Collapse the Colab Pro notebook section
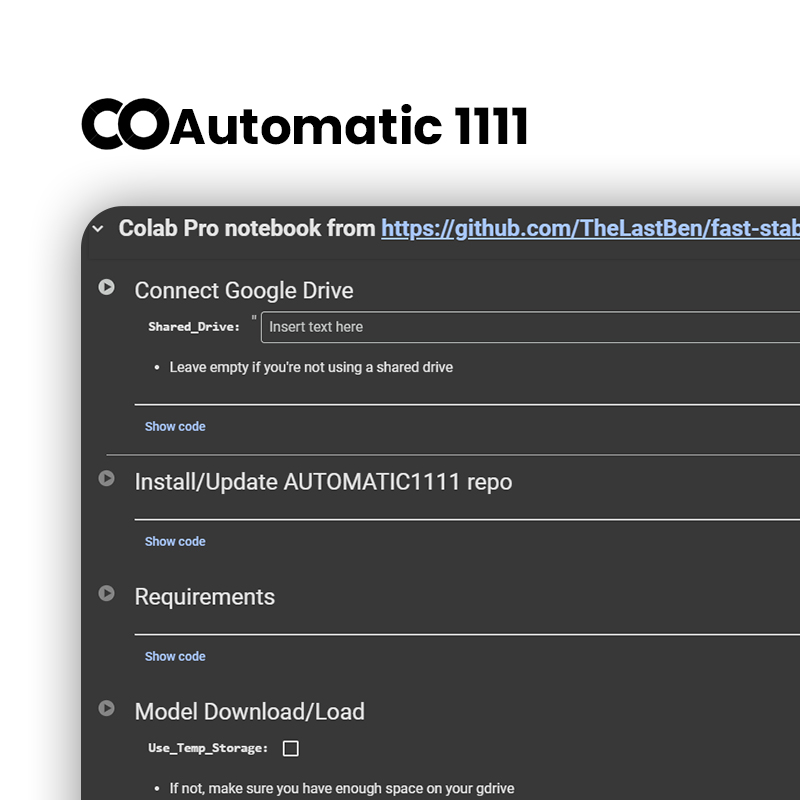The width and height of the screenshot is (800, 800). tap(98, 229)
